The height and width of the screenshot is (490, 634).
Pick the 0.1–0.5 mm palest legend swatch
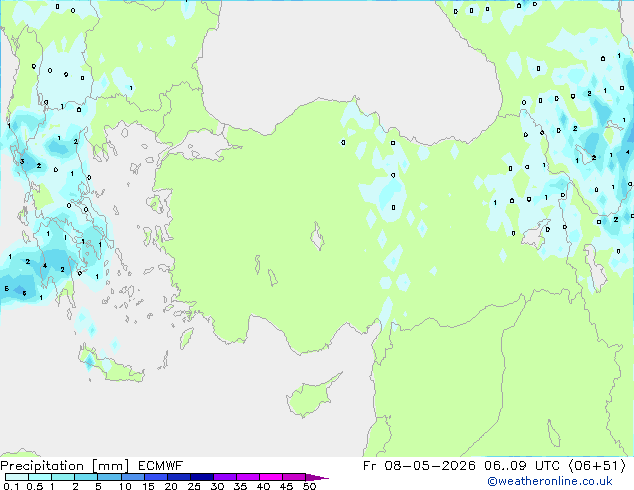17,477
